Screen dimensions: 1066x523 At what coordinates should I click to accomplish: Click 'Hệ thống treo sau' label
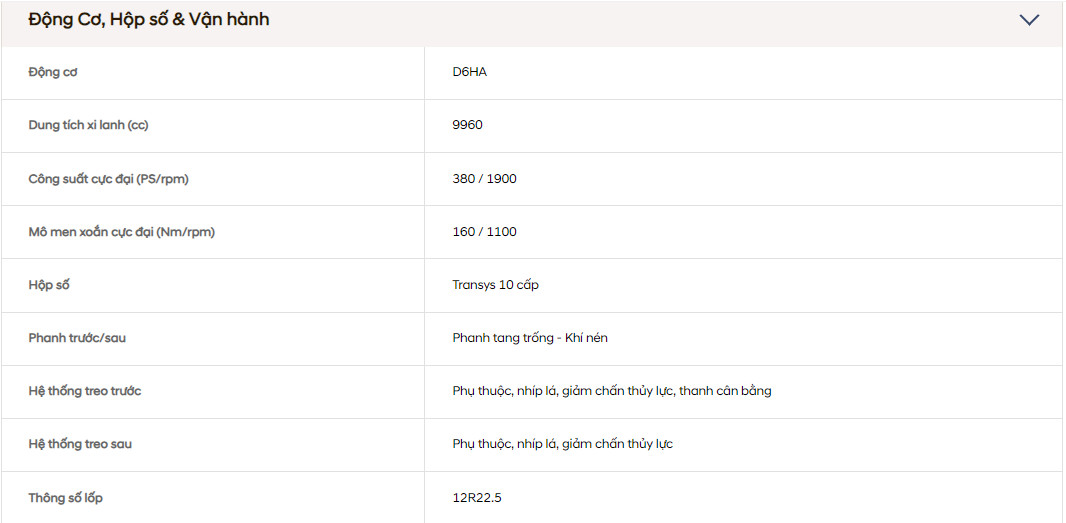tap(80, 444)
